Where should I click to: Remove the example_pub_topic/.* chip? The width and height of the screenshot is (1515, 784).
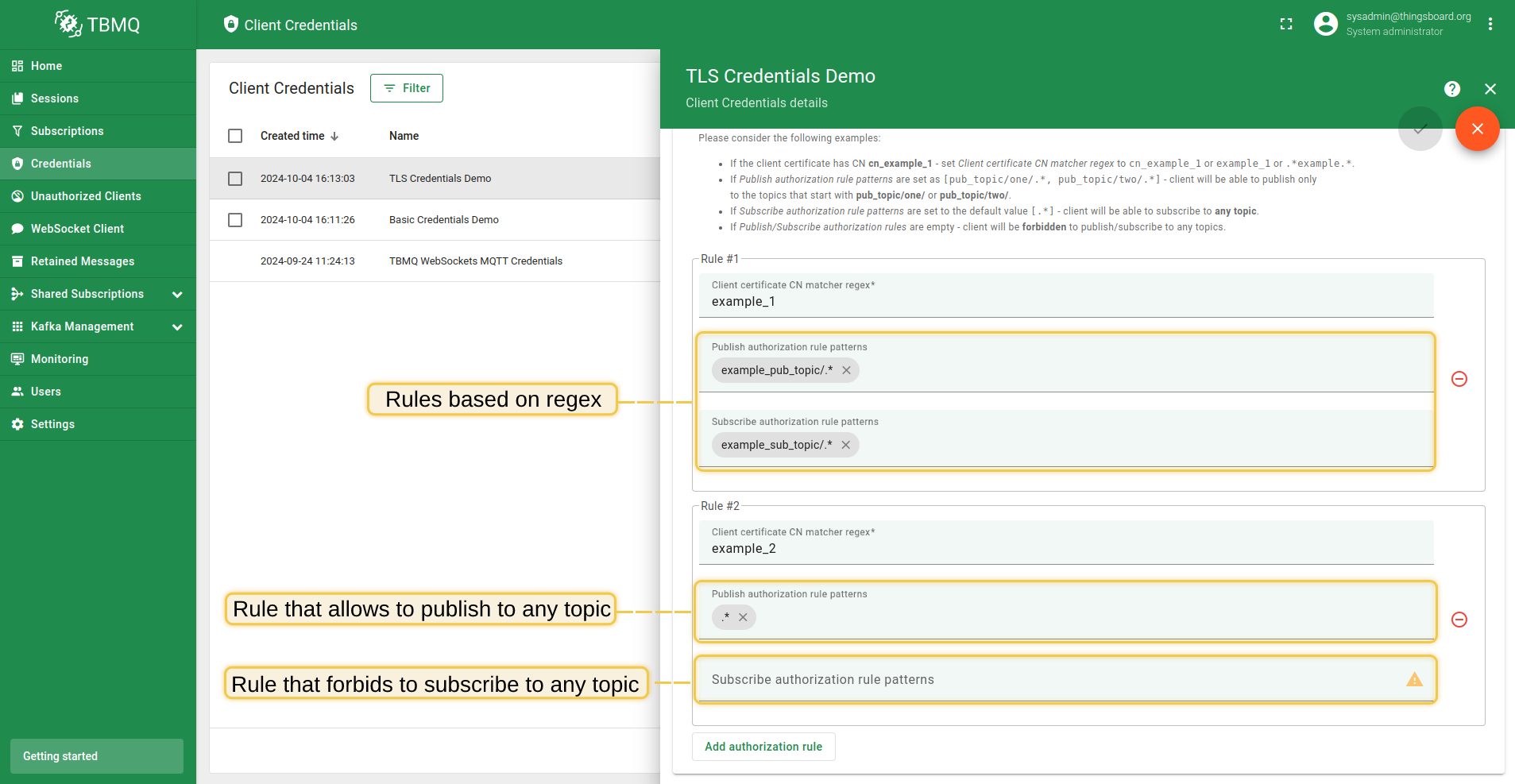tap(846, 370)
